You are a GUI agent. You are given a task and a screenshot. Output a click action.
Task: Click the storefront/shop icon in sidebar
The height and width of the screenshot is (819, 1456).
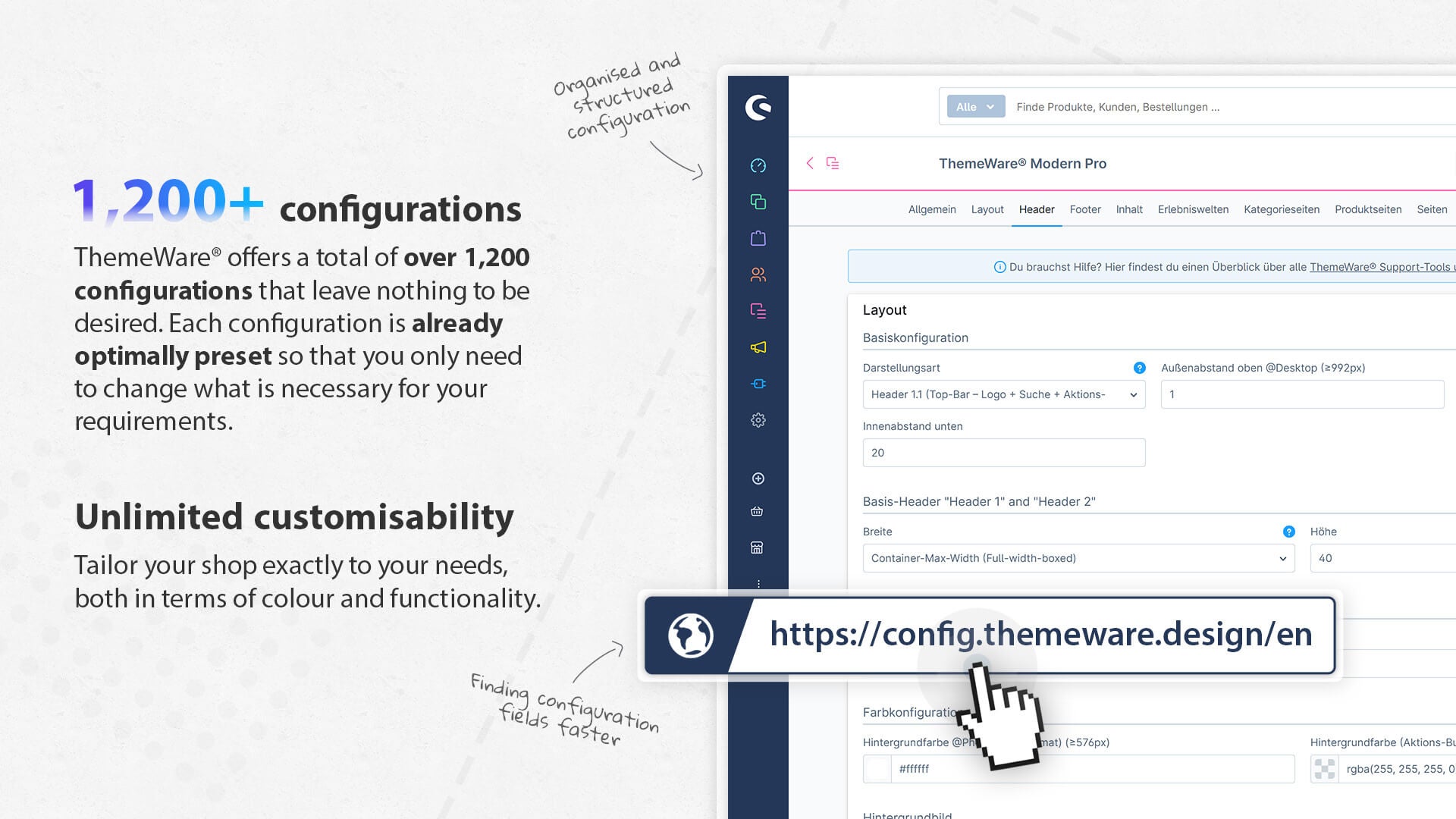(x=758, y=547)
